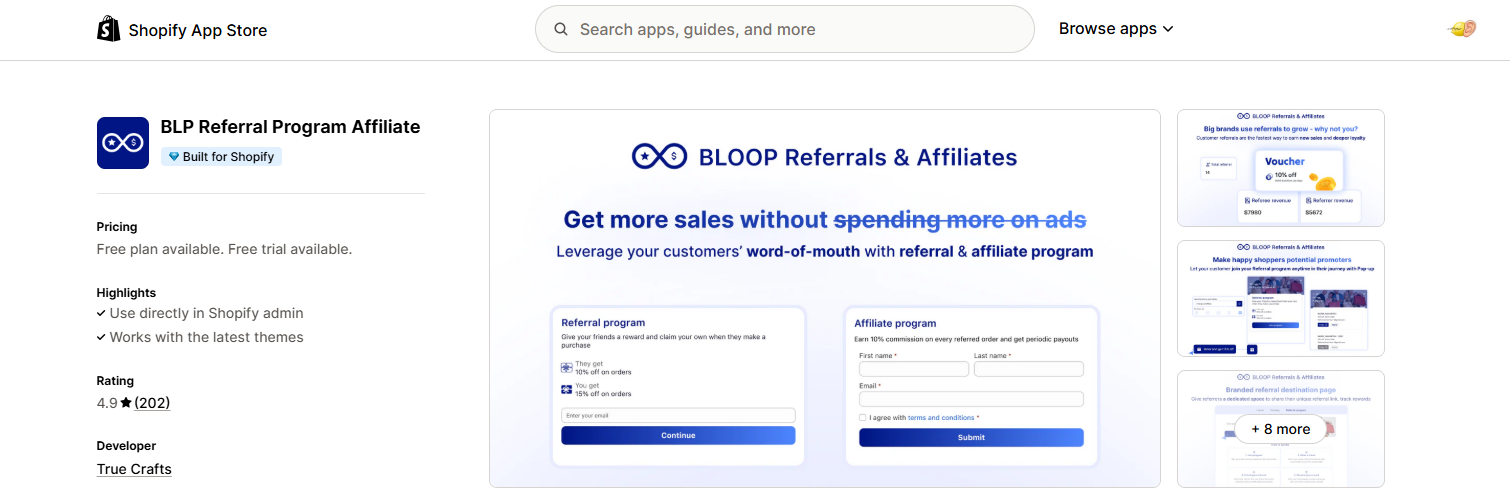Click the BLP Referral app icon
Image resolution: width=1510 pixels, height=496 pixels.
(x=123, y=143)
